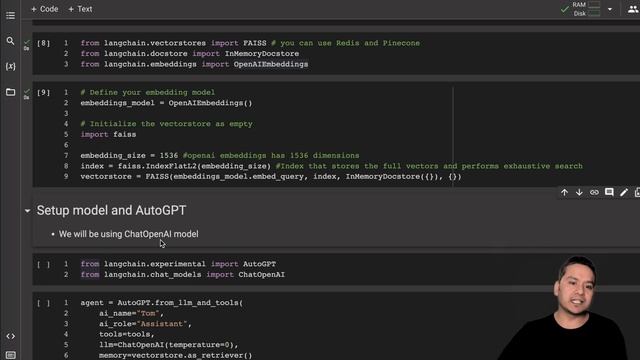Image resolution: width=640 pixels, height=360 pixels.
Task: Open the find and replace search icon
Action: coord(11,41)
